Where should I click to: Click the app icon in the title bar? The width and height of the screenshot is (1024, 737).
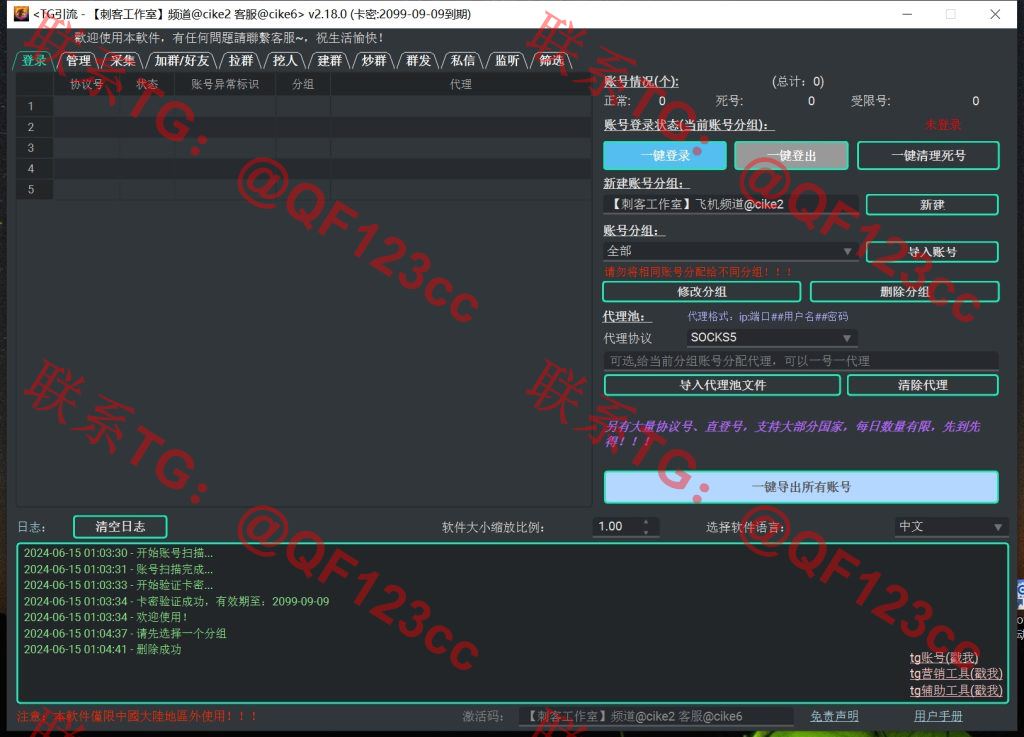coord(21,14)
